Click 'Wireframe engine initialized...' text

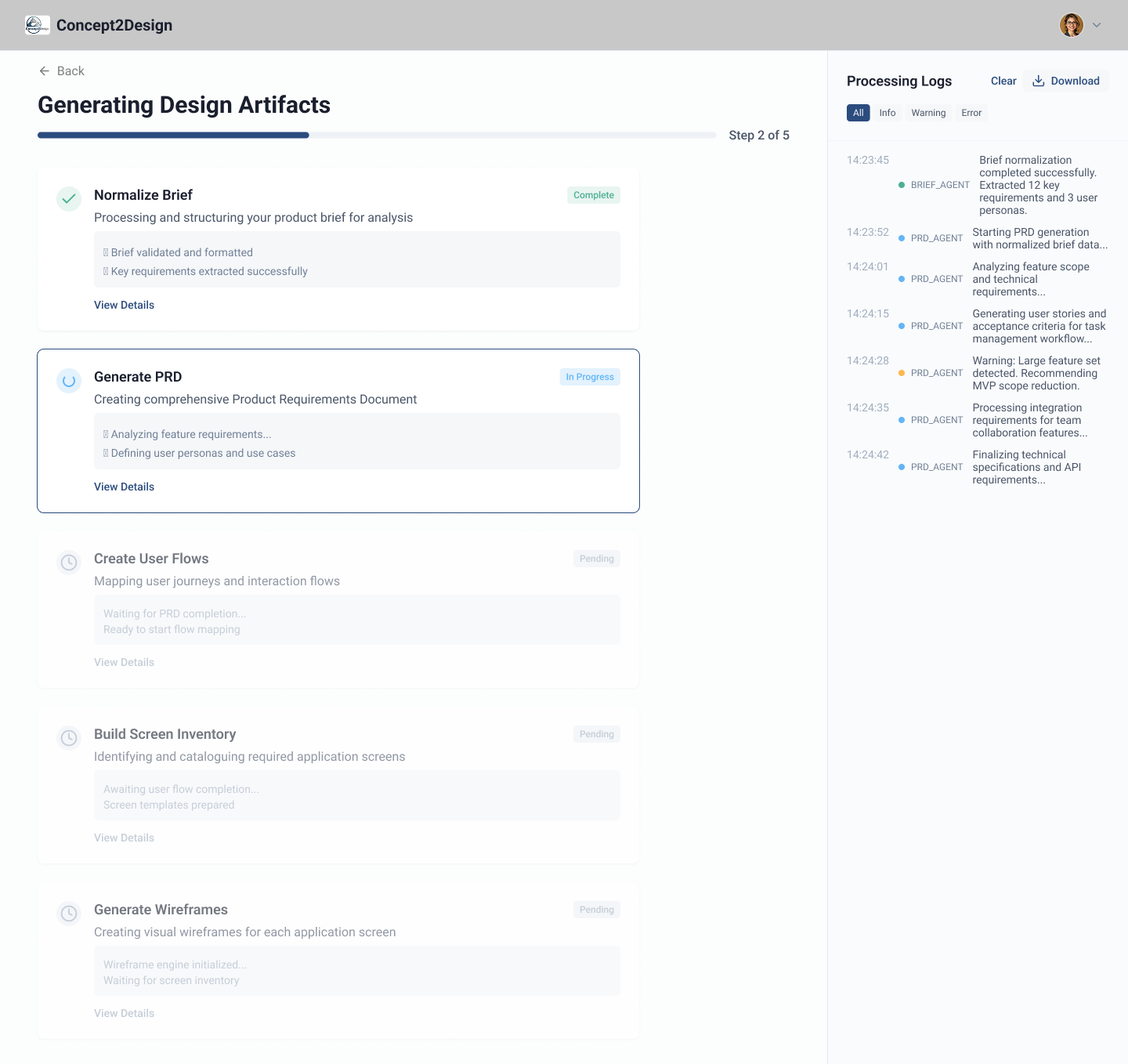(x=175, y=964)
